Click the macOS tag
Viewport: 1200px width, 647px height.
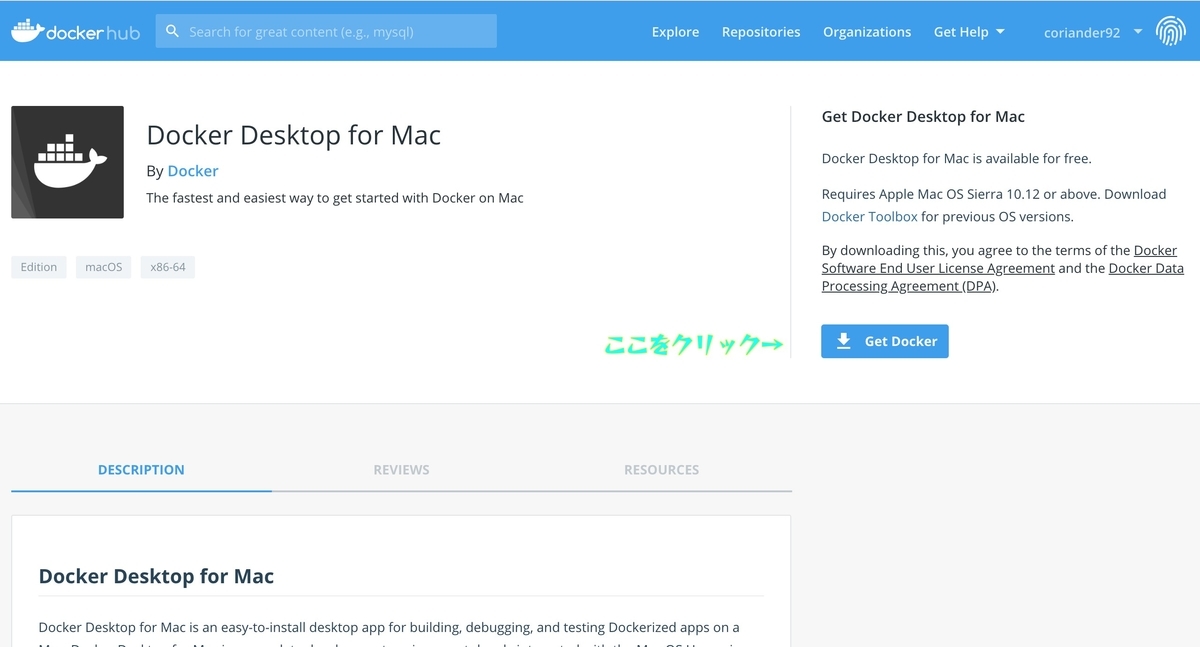[104, 267]
